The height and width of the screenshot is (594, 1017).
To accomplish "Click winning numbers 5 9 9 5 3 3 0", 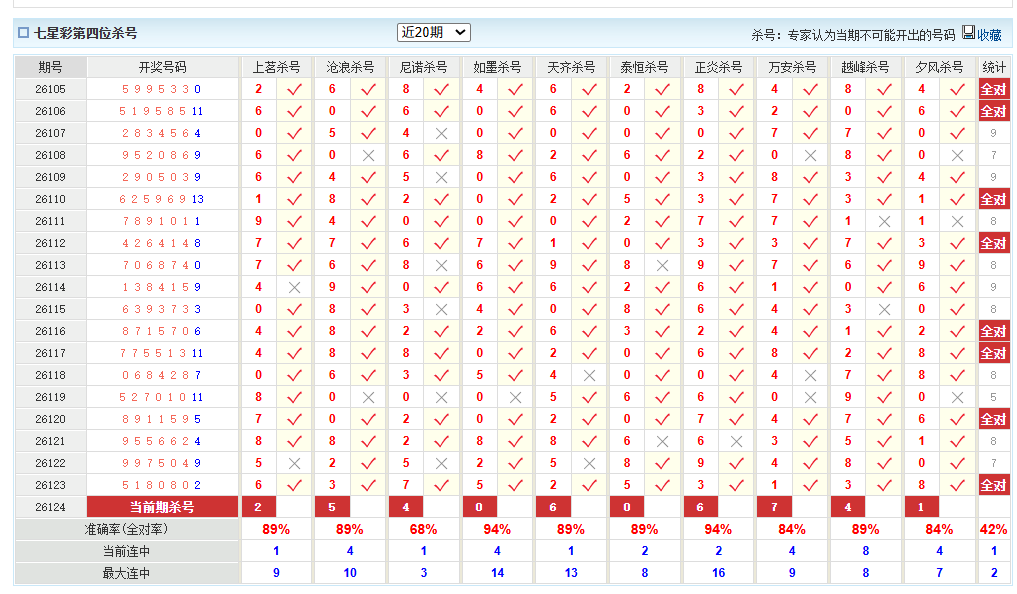I will pyautogui.click(x=162, y=89).
